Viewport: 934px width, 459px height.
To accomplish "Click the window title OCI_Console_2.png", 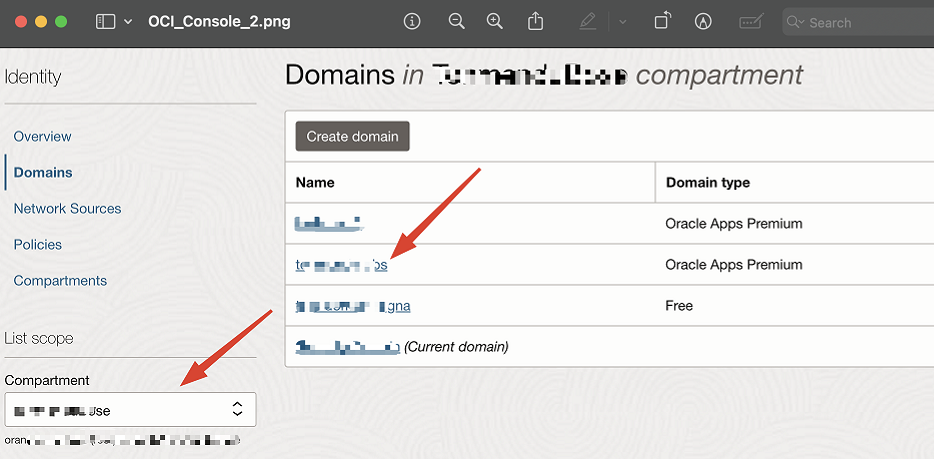I will (x=219, y=22).
